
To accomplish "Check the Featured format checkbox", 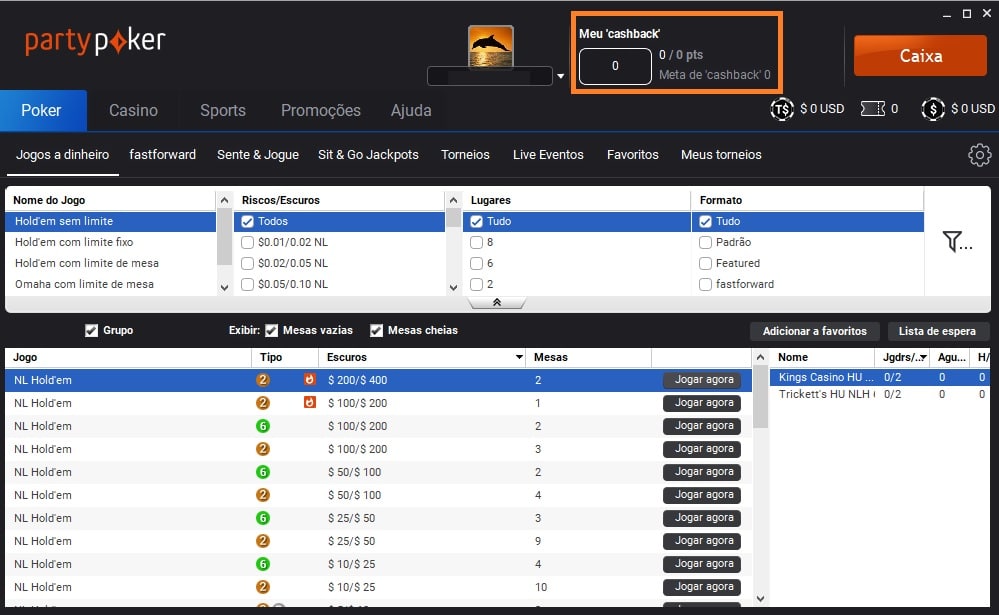I will pyautogui.click(x=705, y=264).
